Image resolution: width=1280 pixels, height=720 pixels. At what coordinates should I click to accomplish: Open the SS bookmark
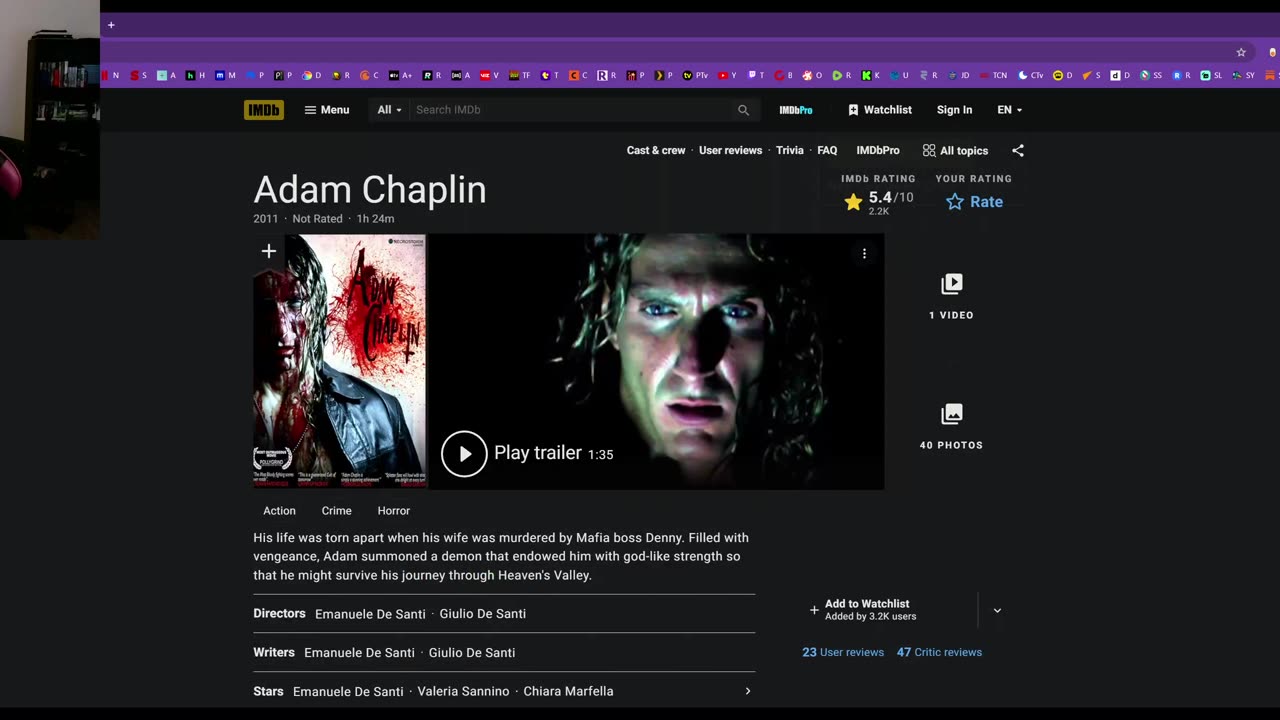coord(1151,75)
